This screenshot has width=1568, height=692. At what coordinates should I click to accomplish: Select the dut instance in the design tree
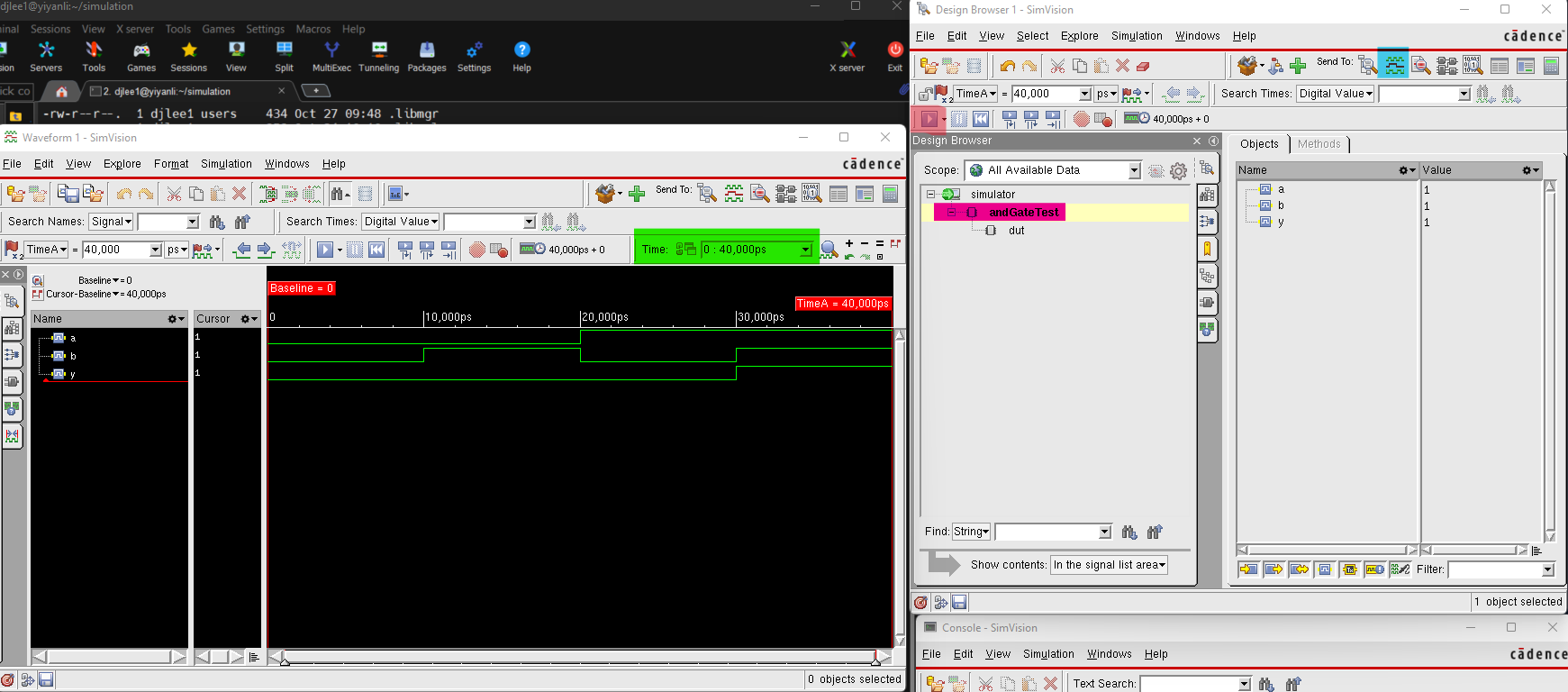pos(1016,231)
